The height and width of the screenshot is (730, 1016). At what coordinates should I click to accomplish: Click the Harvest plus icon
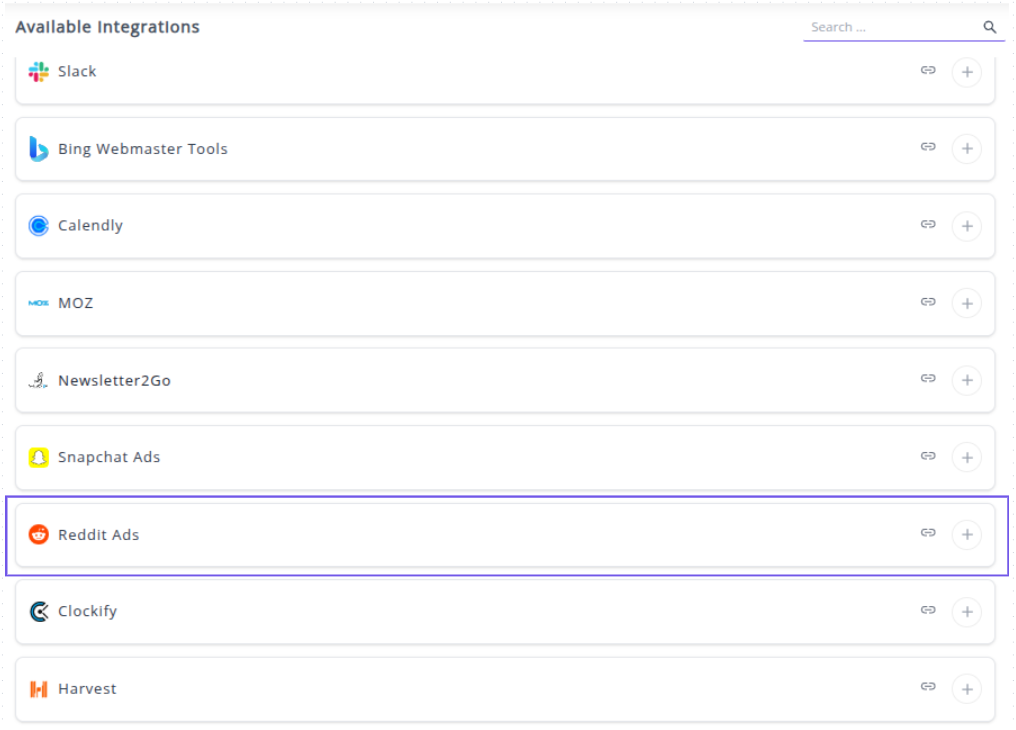966,689
